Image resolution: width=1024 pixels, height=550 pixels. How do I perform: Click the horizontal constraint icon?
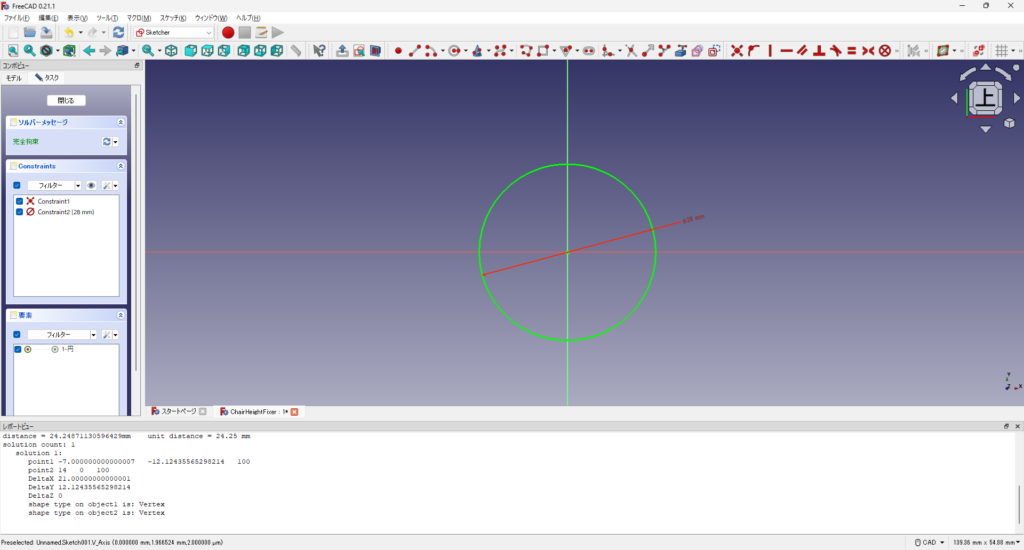click(786, 50)
